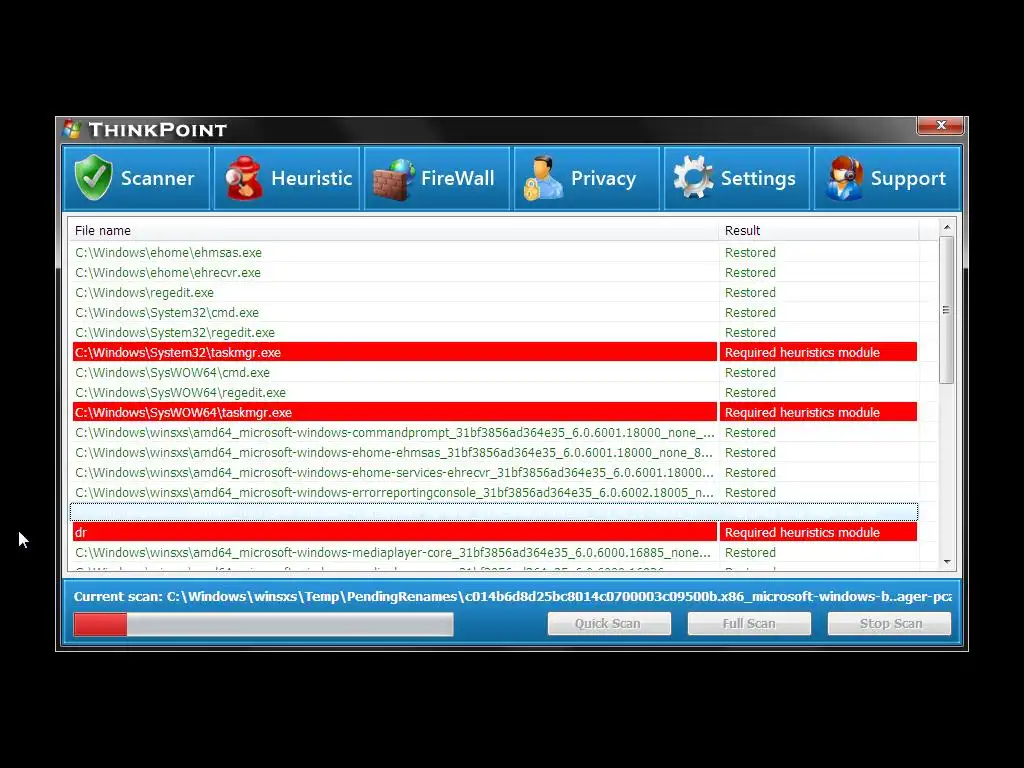Select row C:\Windows\regedit.exe

point(494,293)
